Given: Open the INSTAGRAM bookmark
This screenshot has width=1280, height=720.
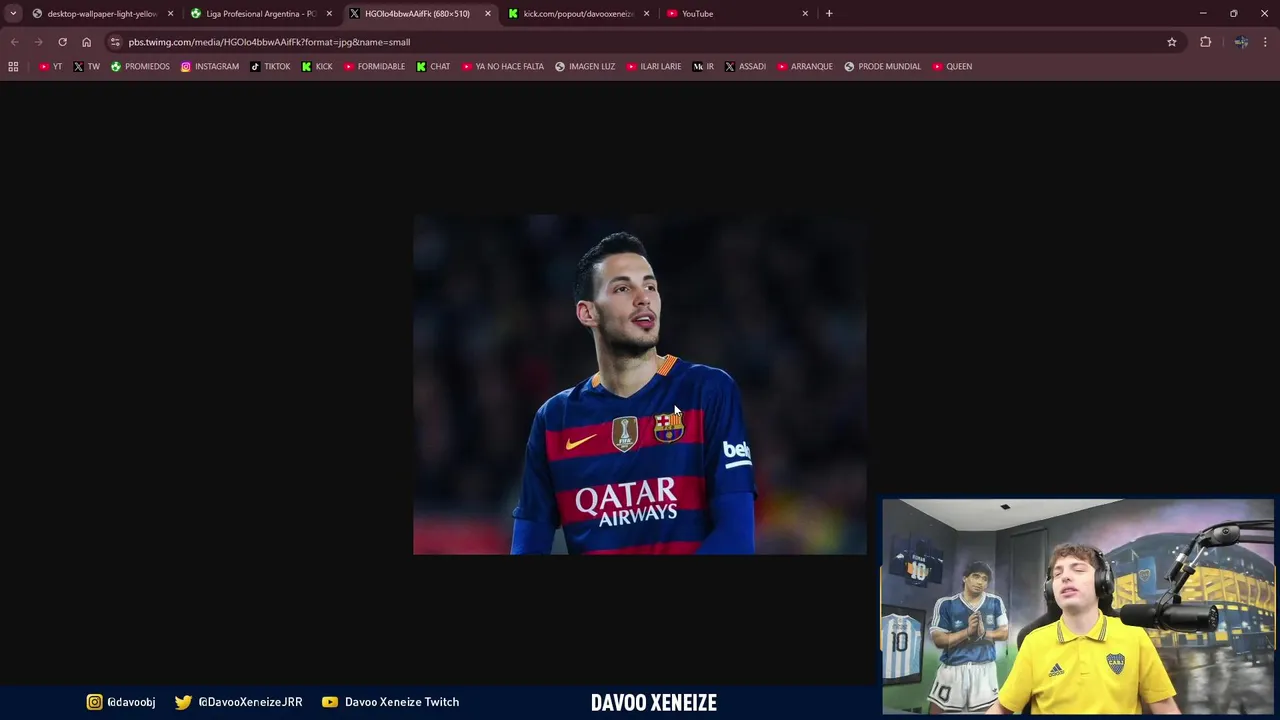Looking at the screenshot, I should (x=209, y=66).
